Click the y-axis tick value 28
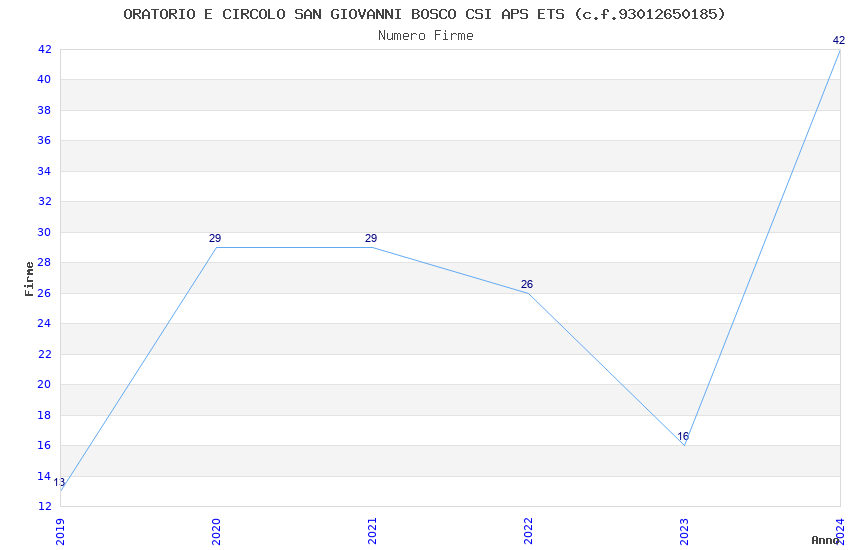Screen dimensions: 850x550 coord(44,262)
